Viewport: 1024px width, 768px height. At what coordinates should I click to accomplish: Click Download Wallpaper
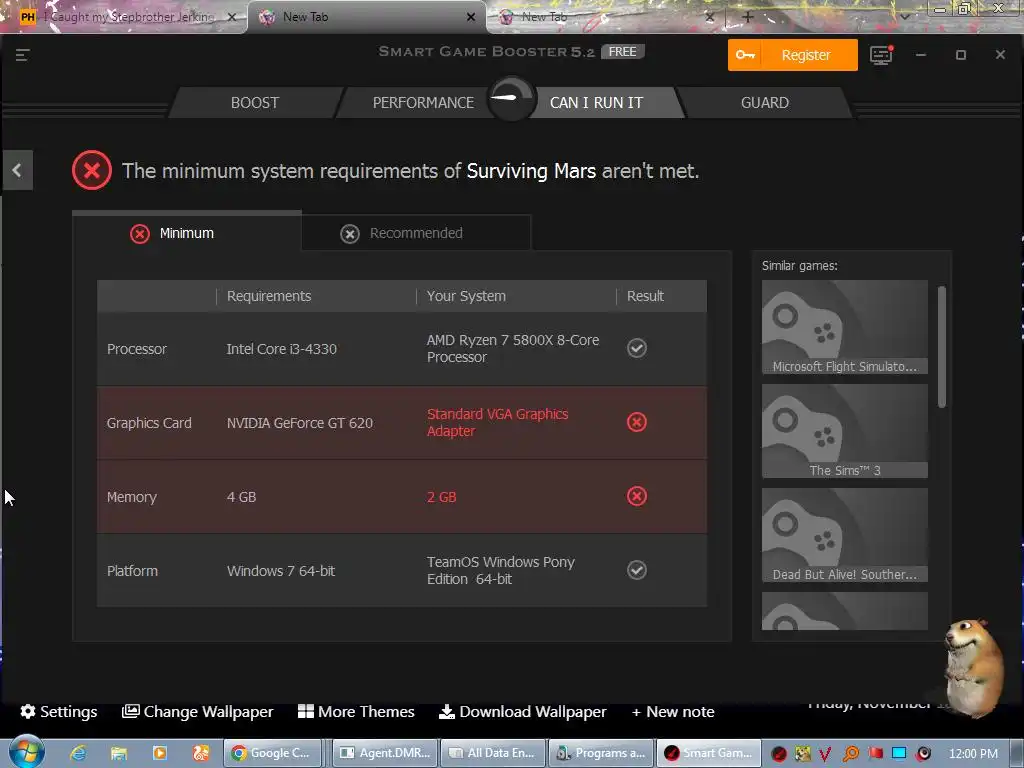[x=522, y=711]
